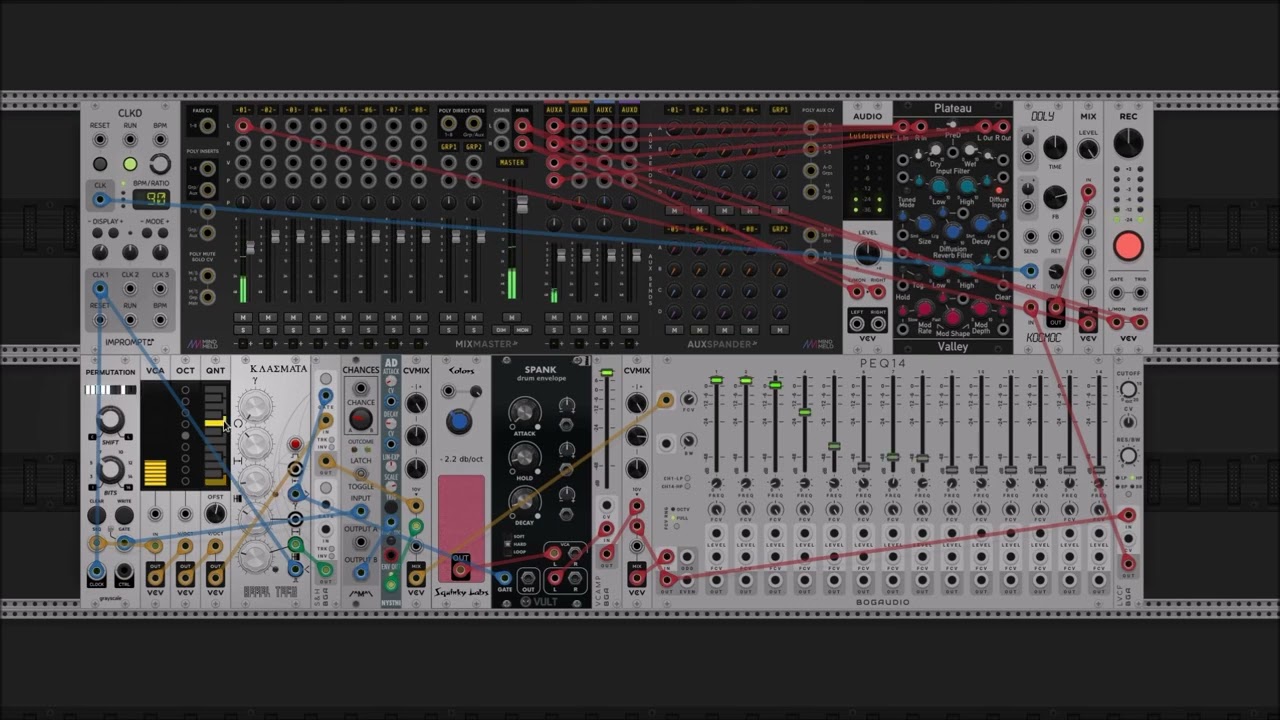Open the GRP1 group label on MixMaster
The image size is (1280, 720).
click(448, 147)
